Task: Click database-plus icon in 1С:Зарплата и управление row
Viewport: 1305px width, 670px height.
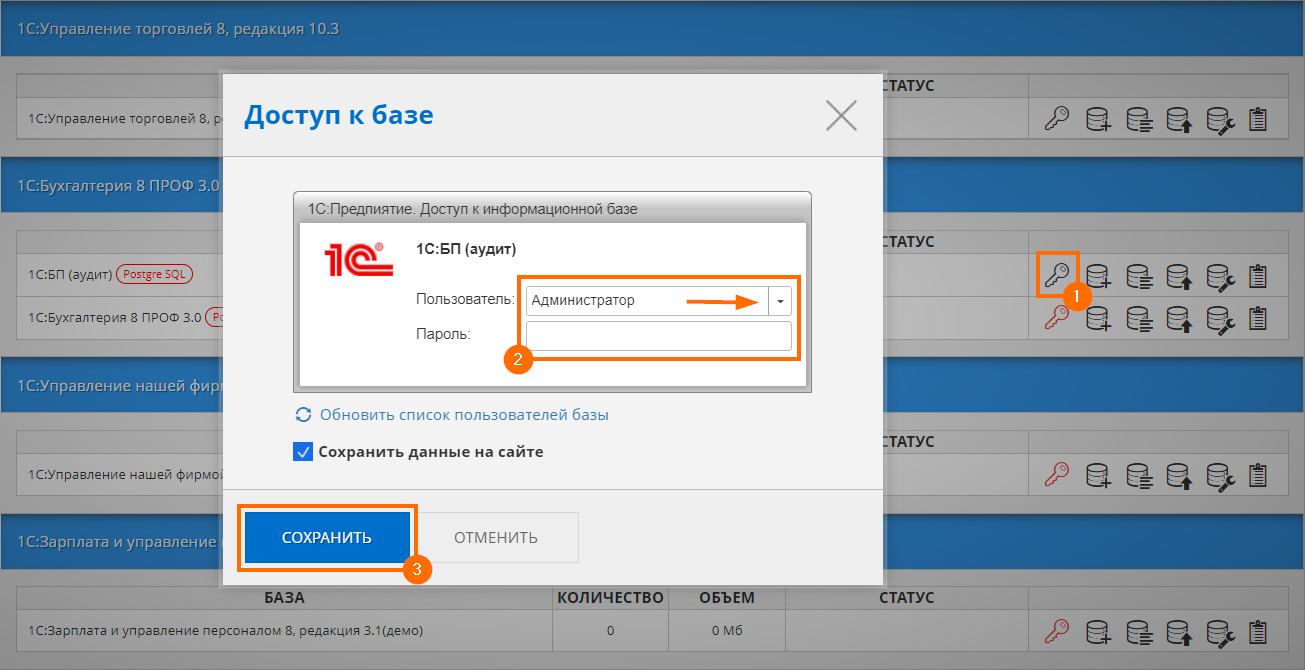Action: (1098, 631)
